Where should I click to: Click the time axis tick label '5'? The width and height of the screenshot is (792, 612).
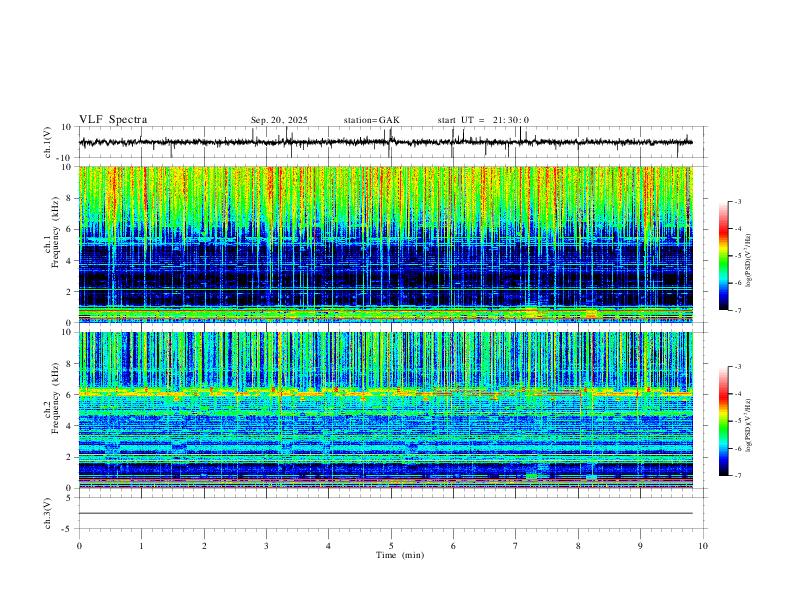(x=391, y=546)
